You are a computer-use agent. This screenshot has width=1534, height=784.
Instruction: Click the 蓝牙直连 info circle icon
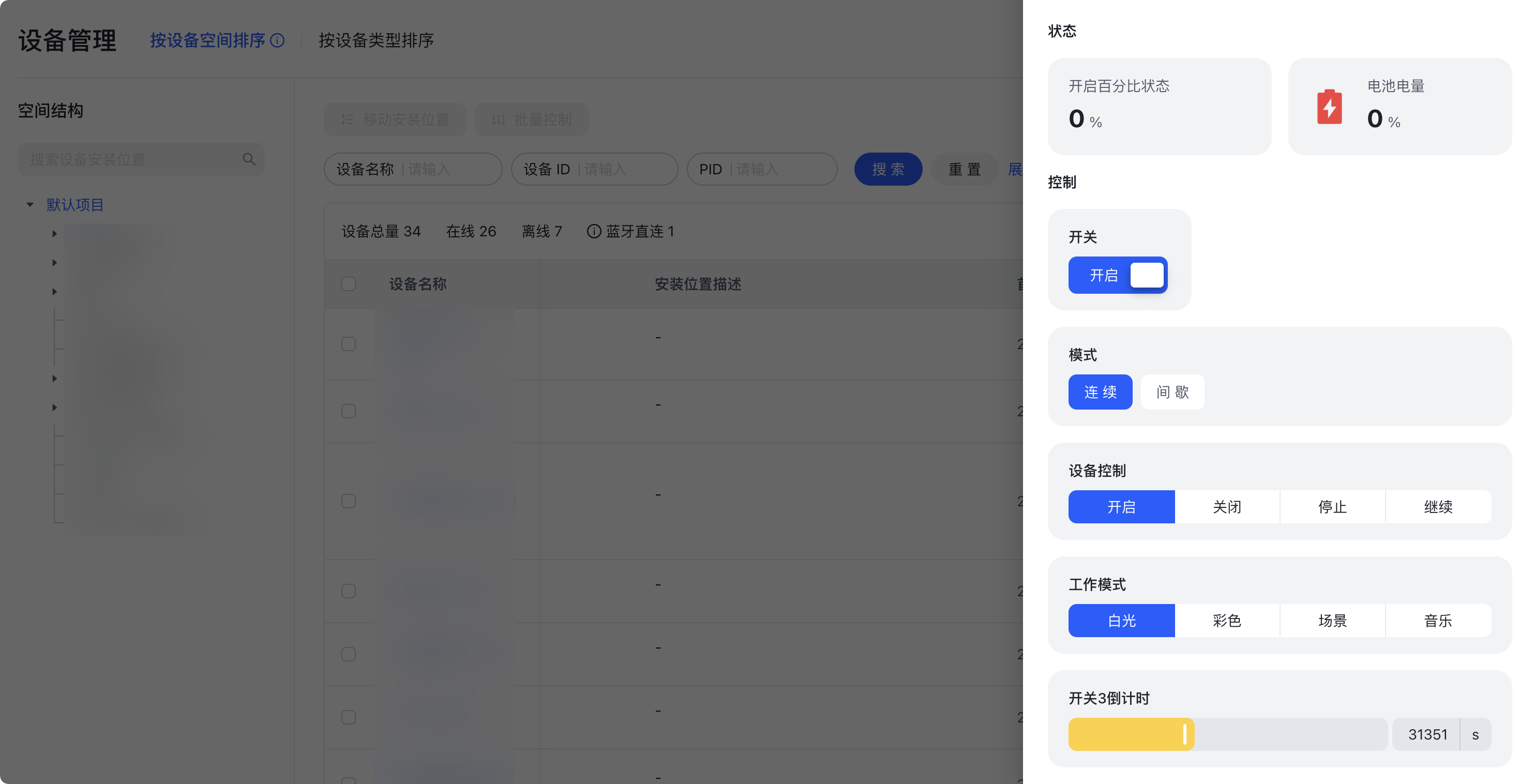tap(593, 231)
